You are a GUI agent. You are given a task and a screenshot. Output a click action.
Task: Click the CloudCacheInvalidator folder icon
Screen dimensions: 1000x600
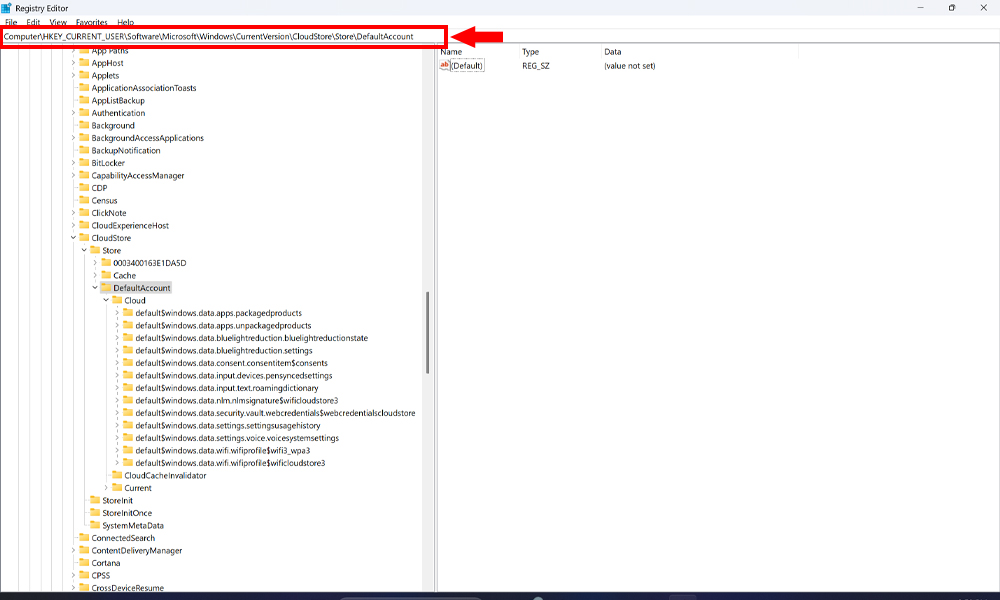point(117,476)
